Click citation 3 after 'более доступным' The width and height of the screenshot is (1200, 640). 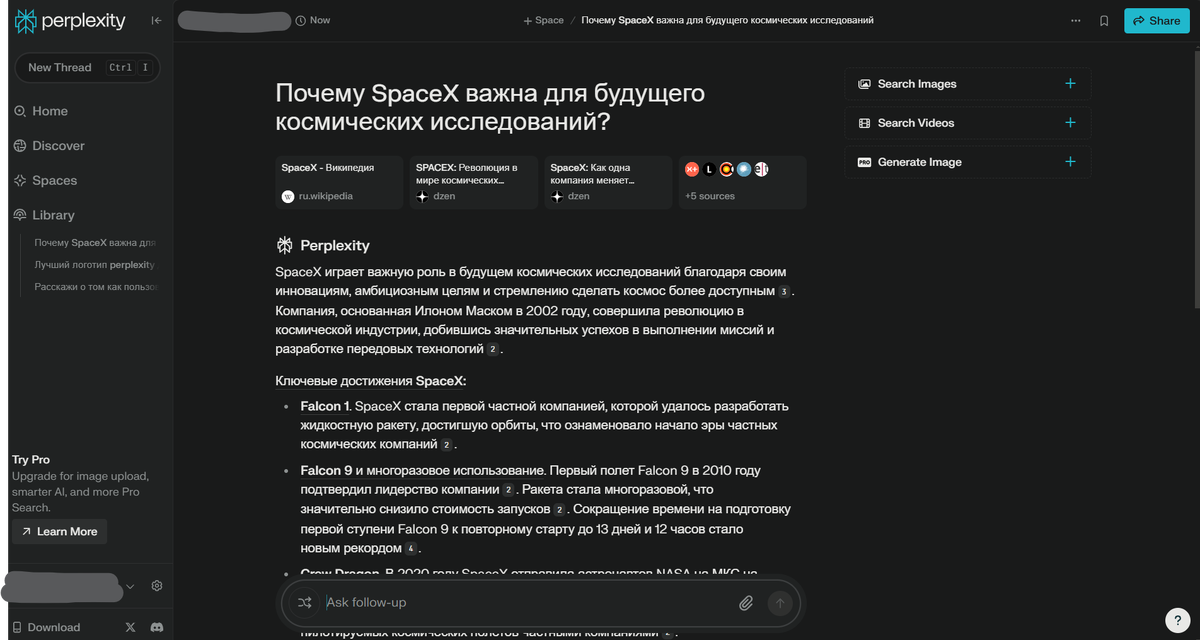coord(785,291)
